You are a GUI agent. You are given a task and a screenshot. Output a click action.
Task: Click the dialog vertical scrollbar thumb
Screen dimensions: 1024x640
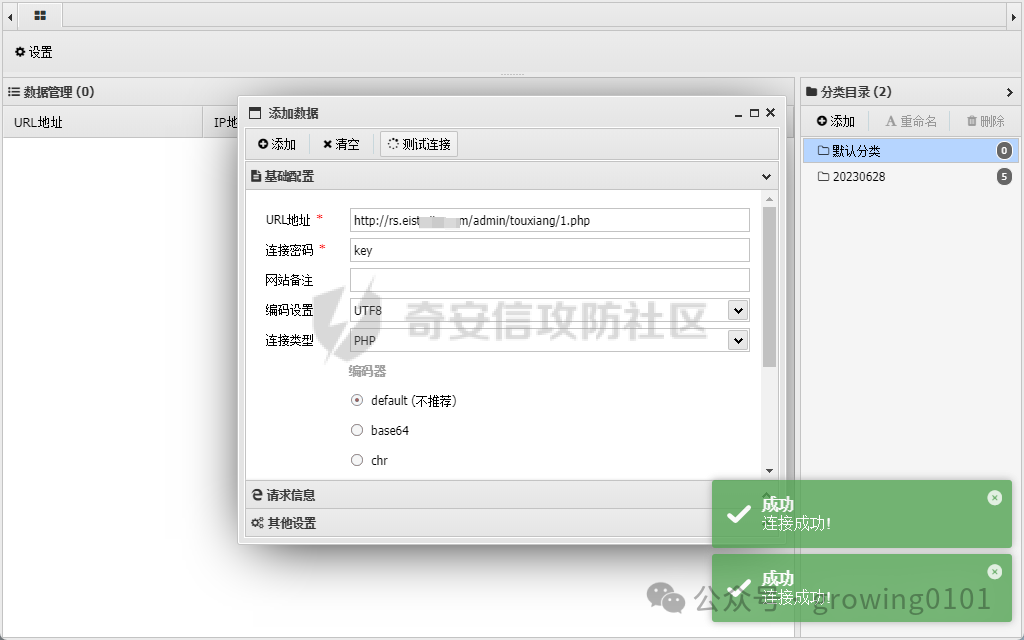[x=769, y=287]
